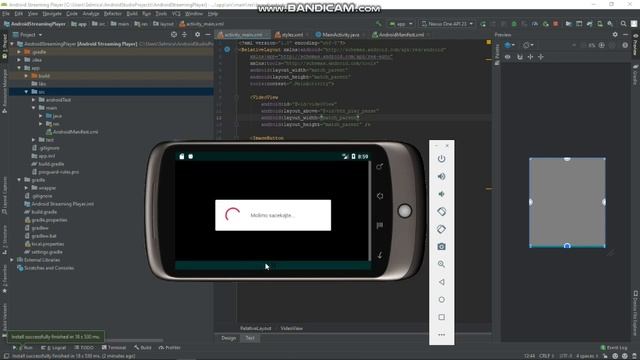Open the app run configuration dropdown
Viewport: 640px width, 360px height.
(x=401, y=24)
